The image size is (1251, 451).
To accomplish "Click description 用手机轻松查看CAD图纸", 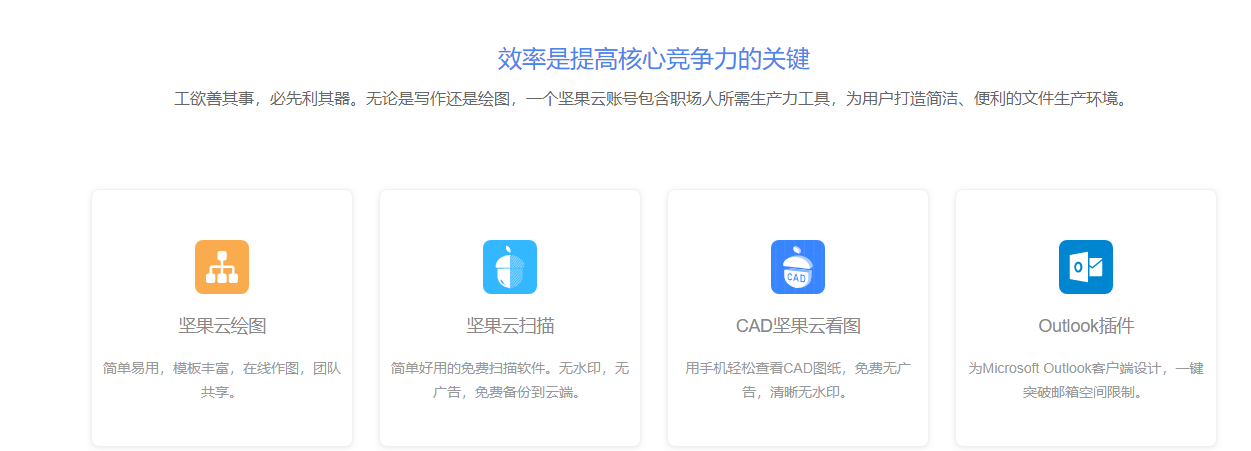I will (x=798, y=380).
